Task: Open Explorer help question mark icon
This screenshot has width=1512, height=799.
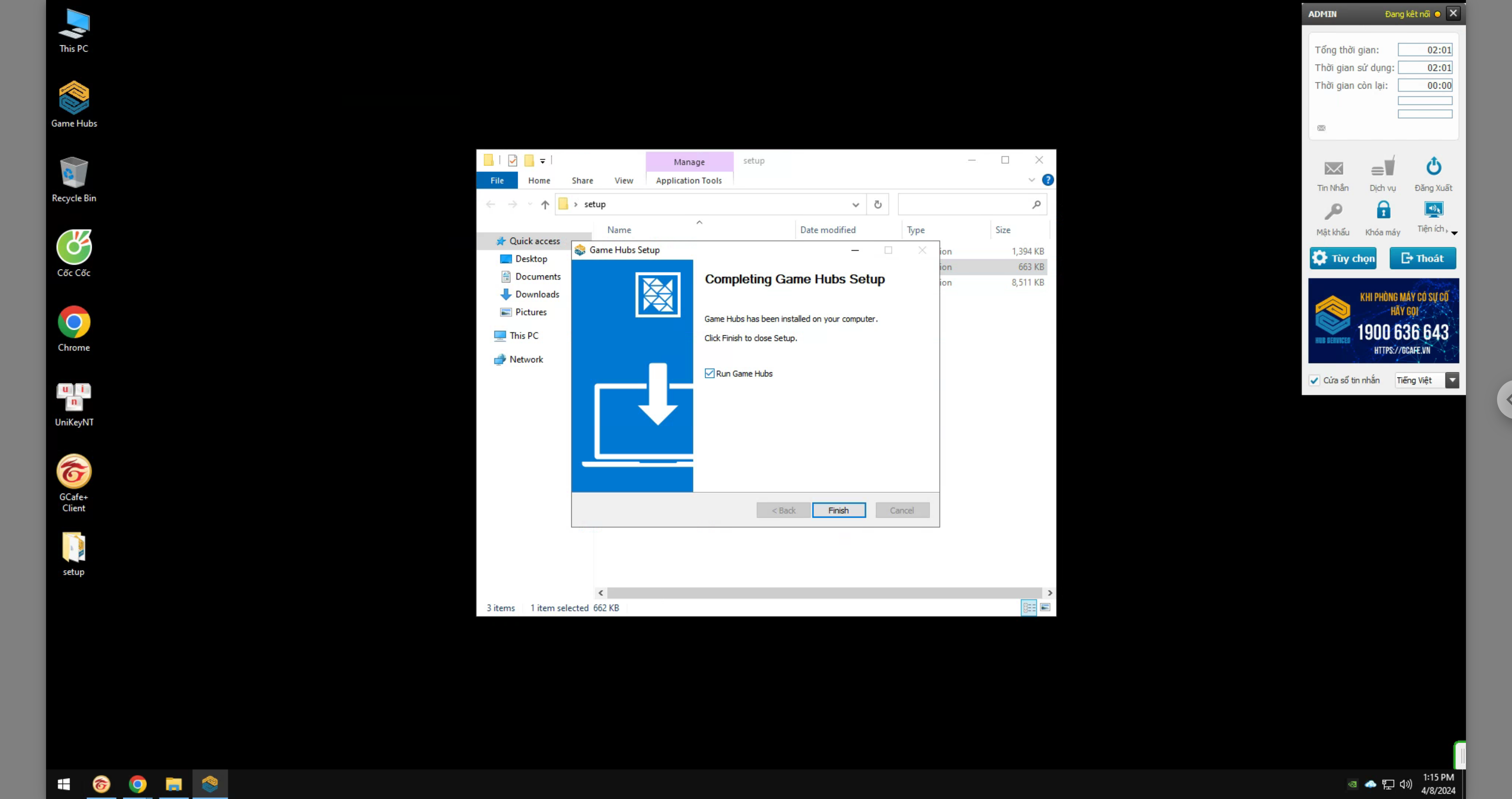Action: [1048, 180]
